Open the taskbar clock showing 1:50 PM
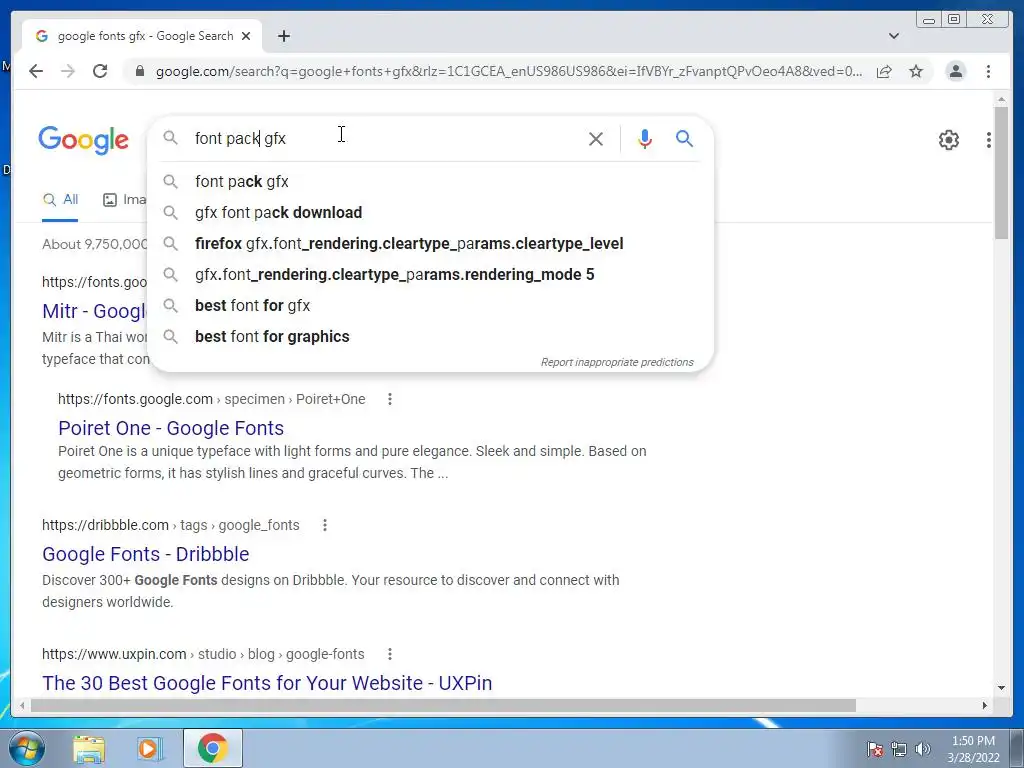Image resolution: width=1024 pixels, height=768 pixels. coord(973,749)
